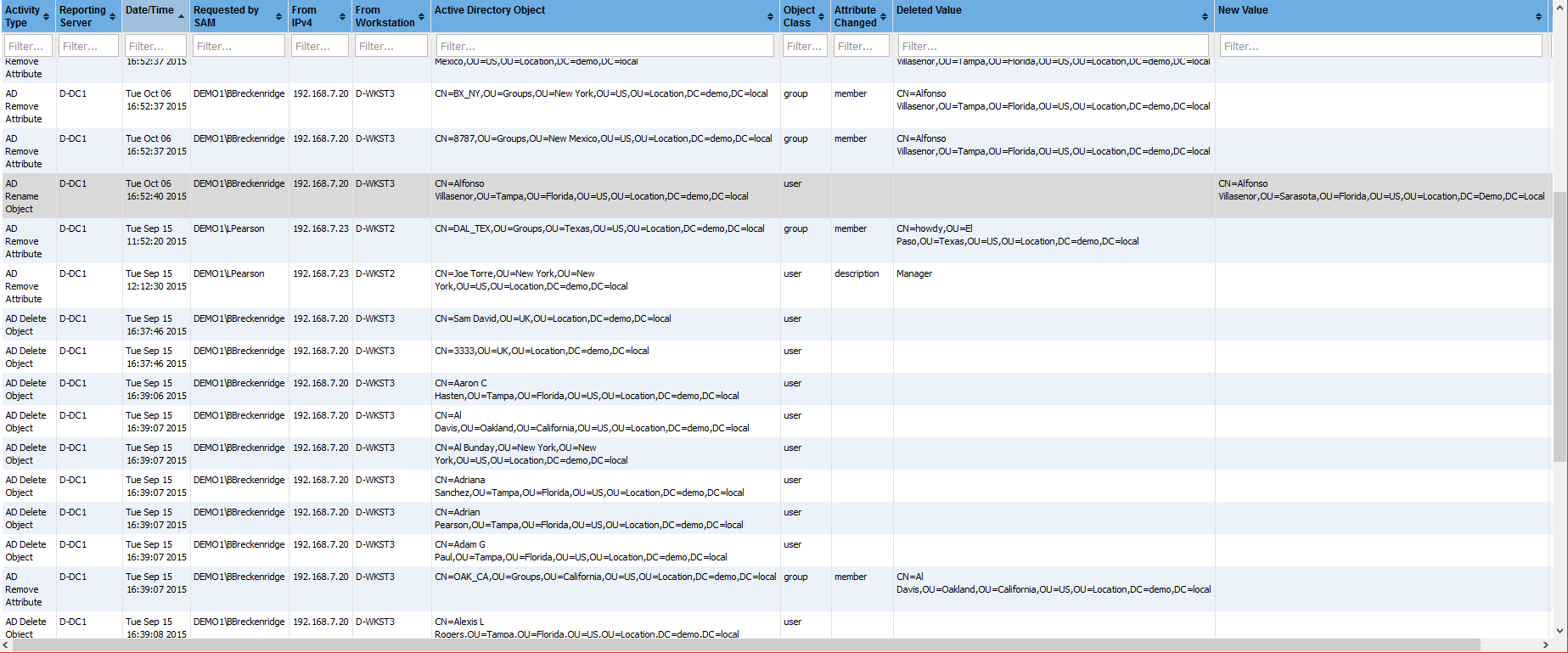Click the Requested by SAM sort icon
1568x653 pixels.
[278, 17]
